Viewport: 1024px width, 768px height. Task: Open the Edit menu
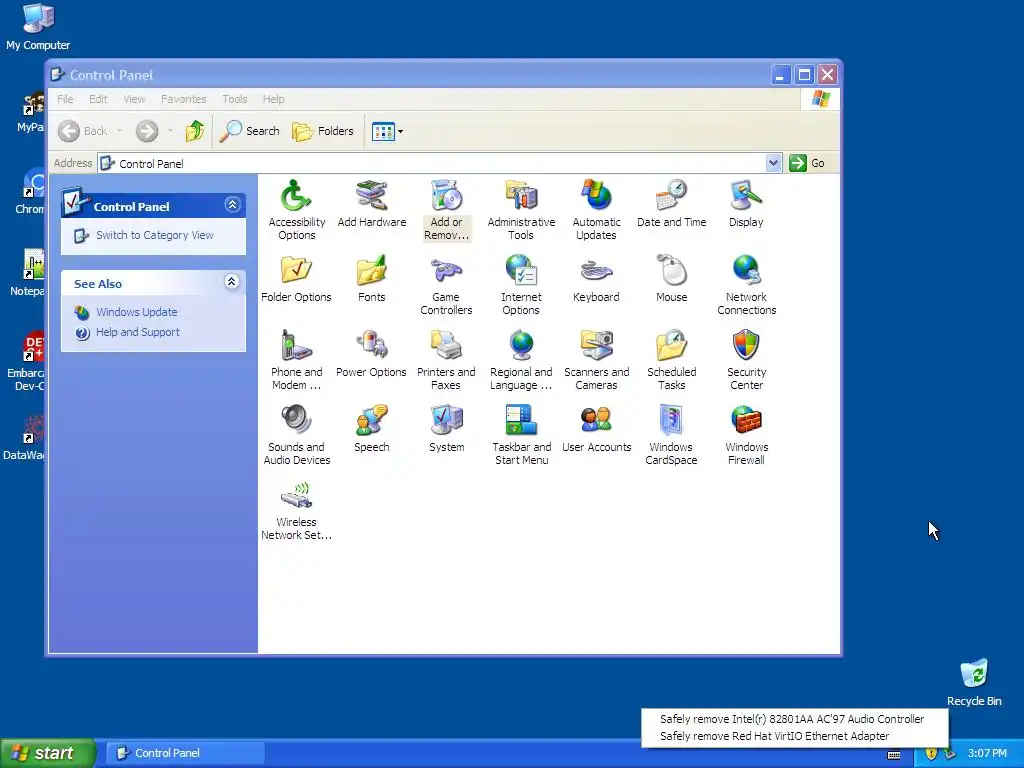(98, 99)
